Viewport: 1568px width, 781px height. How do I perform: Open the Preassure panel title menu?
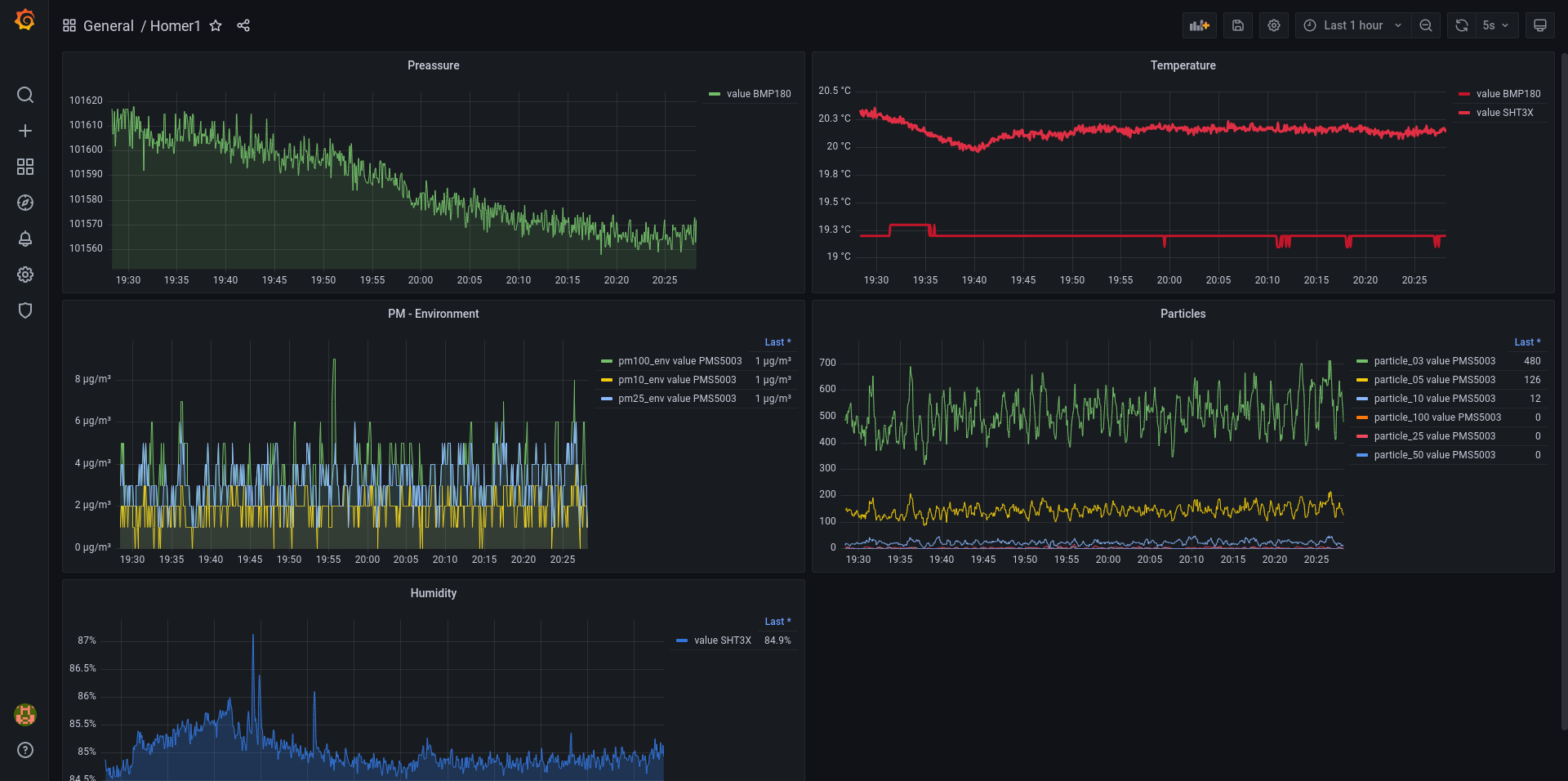click(x=434, y=65)
